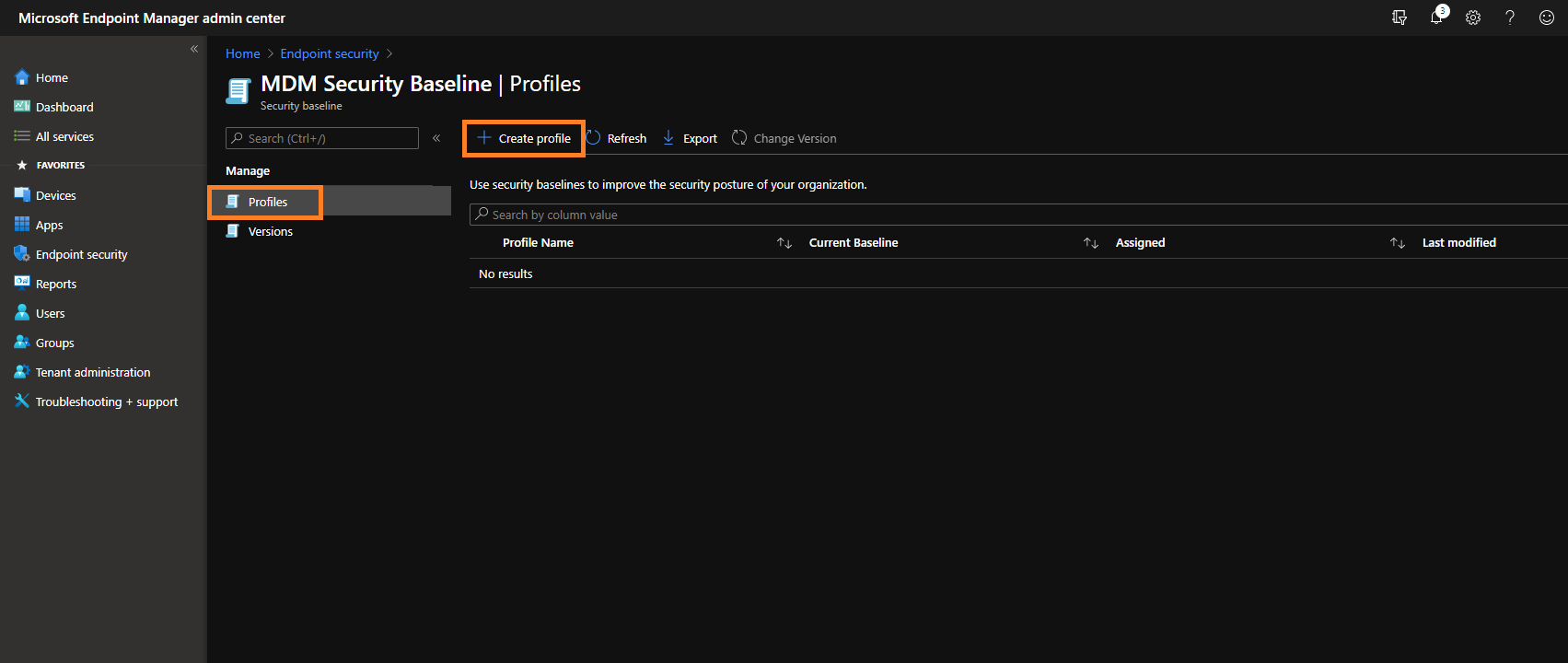The width and height of the screenshot is (1568, 663).
Task: Open the feedback smiley icon
Action: 1547,17
